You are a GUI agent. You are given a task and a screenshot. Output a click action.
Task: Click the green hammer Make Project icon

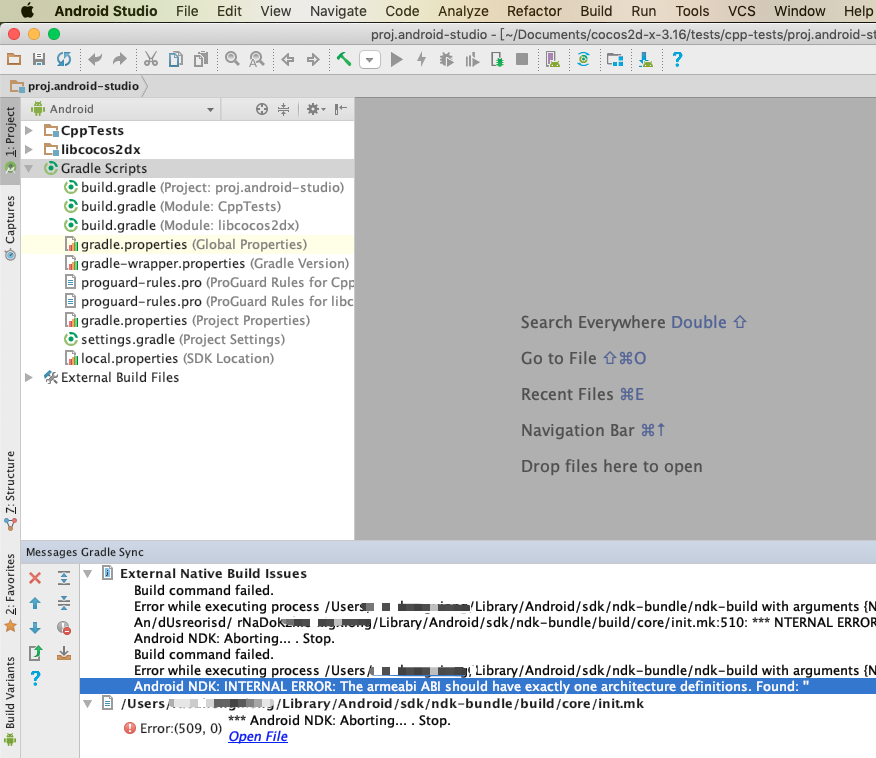tap(344, 59)
